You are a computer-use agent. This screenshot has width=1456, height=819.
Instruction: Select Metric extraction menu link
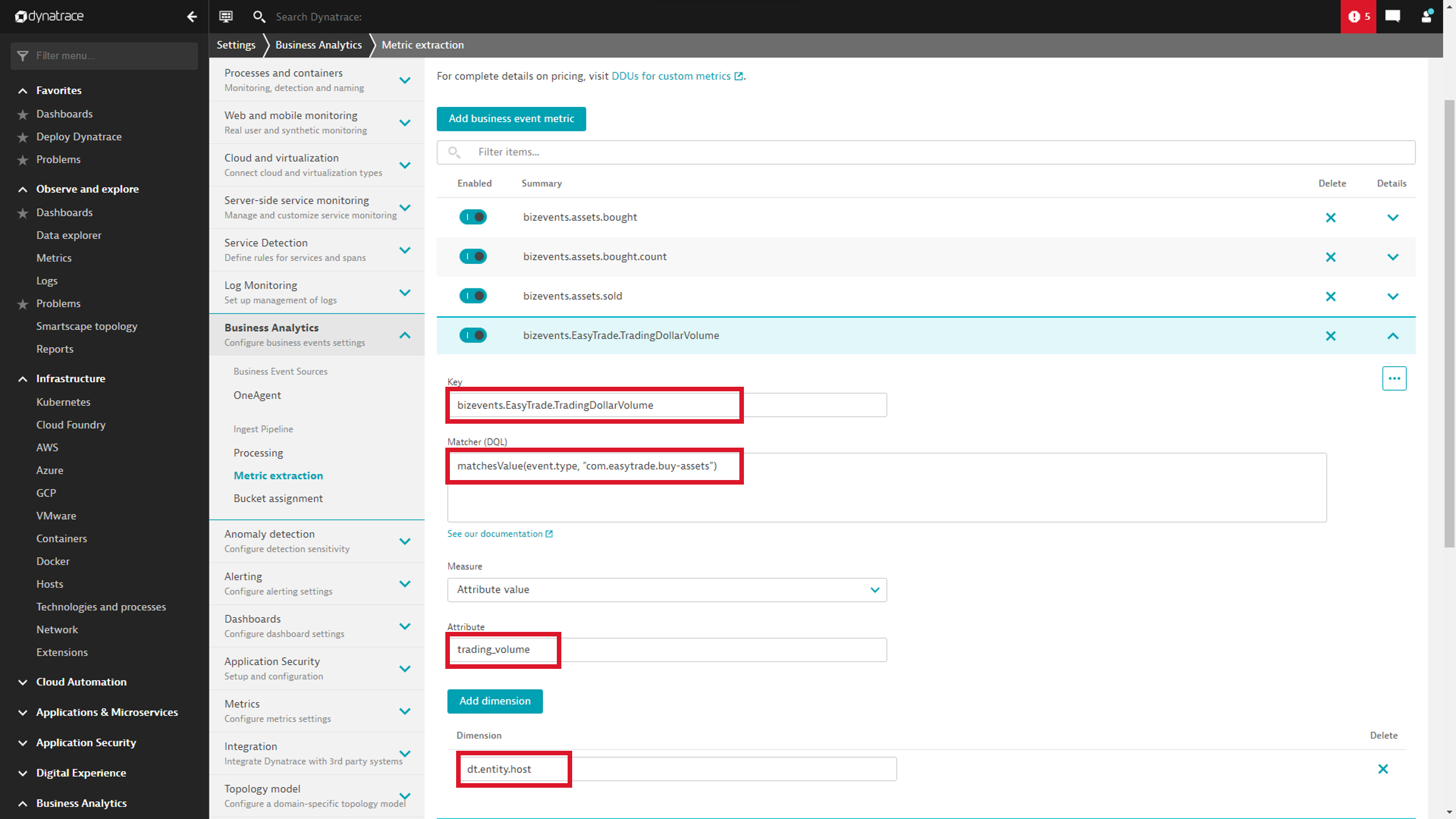click(278, 475)
